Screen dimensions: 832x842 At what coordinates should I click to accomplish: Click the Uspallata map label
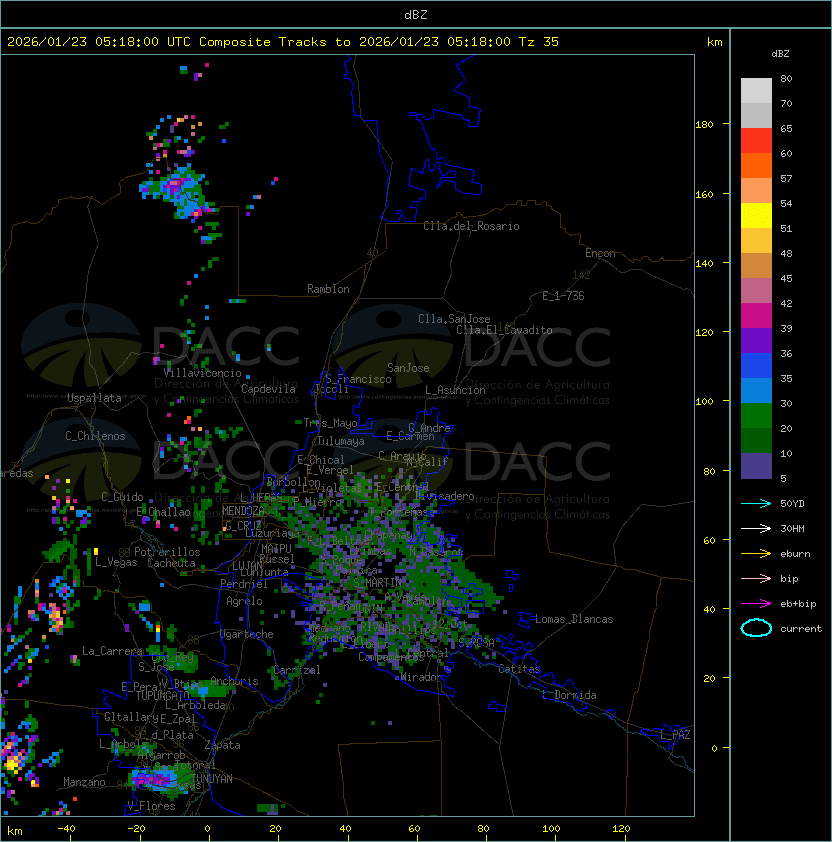coord(94,398)
